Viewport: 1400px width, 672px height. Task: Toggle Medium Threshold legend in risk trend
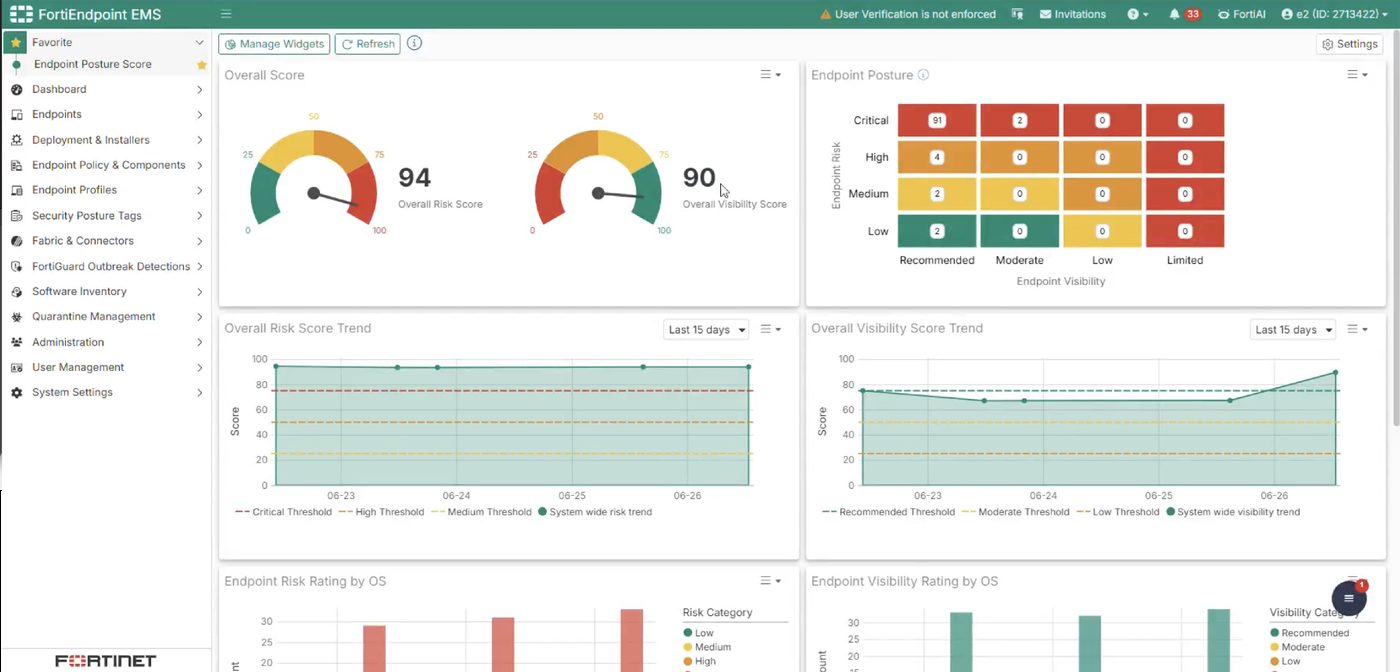pyautogui.click(x=482, y=512)
